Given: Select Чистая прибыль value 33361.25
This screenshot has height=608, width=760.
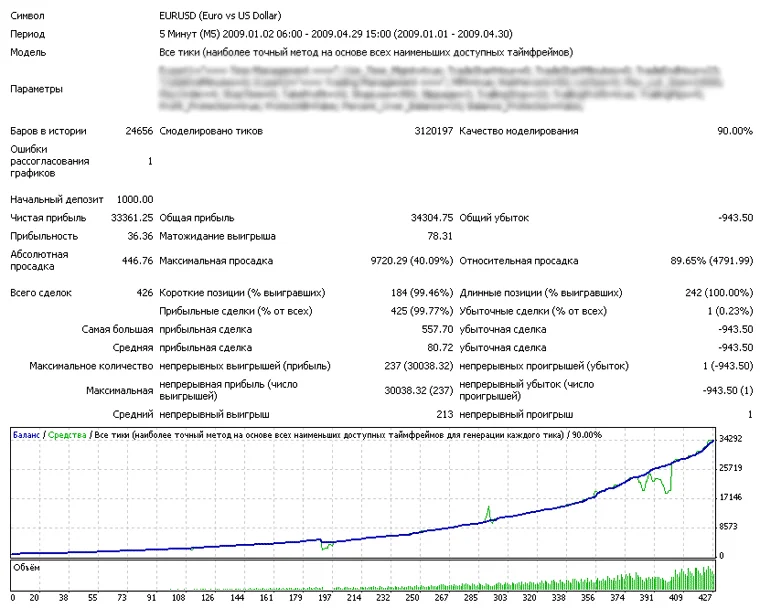Looking at the screenshot, I should point(132,218).
